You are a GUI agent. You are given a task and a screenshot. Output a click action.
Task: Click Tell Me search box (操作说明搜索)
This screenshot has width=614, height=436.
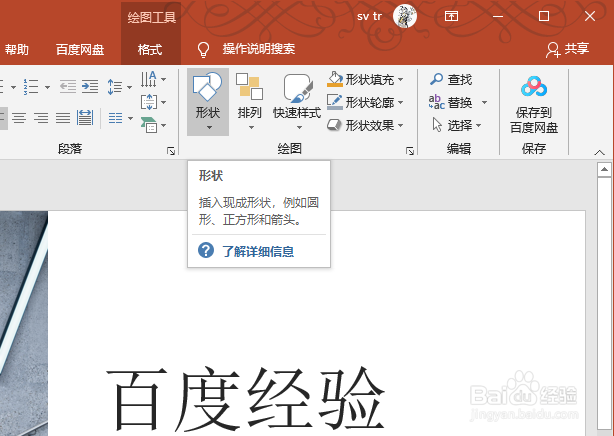[x=259, y=49]
